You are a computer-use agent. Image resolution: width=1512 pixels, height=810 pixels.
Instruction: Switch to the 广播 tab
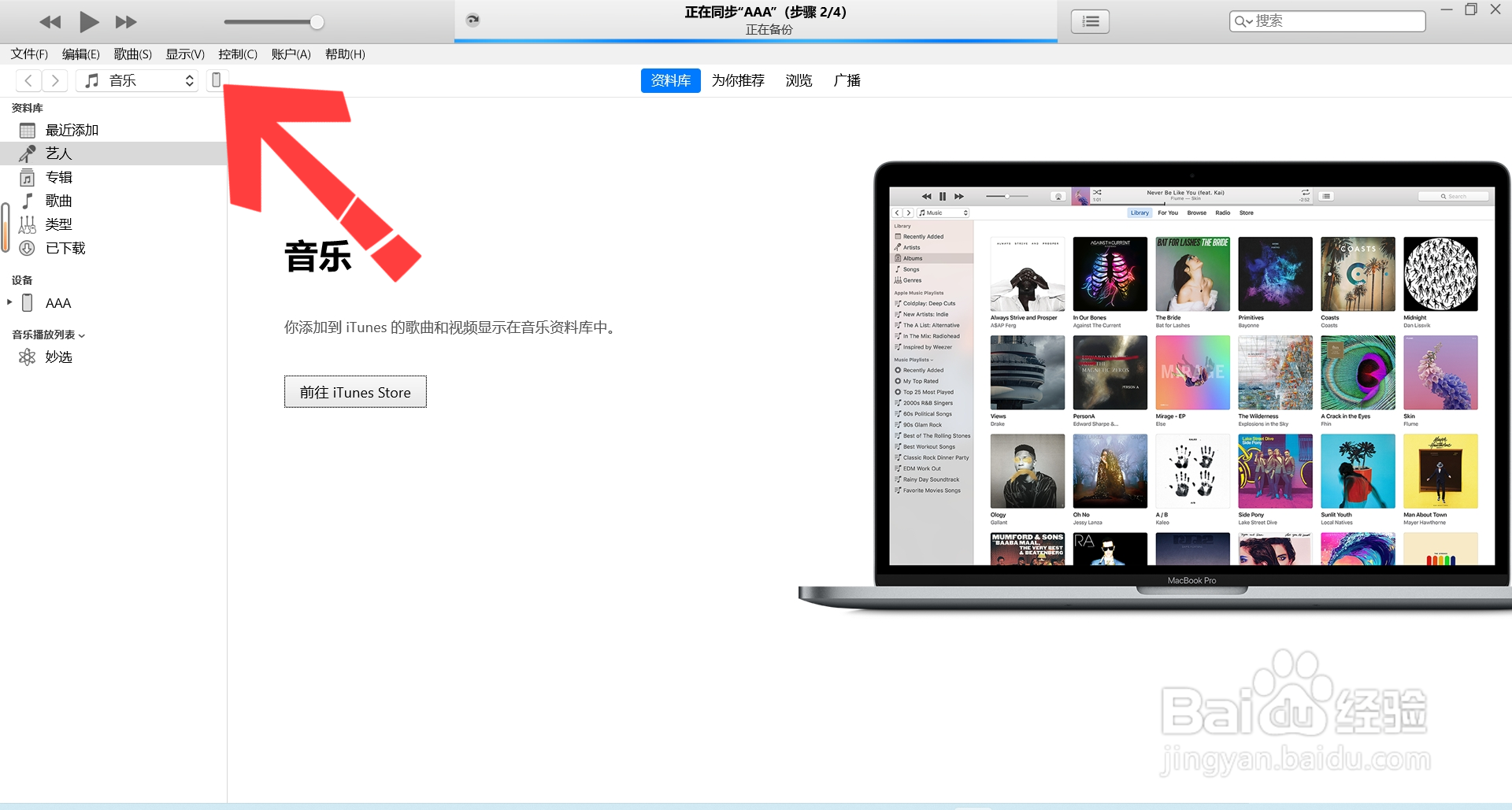pos(847,80)
